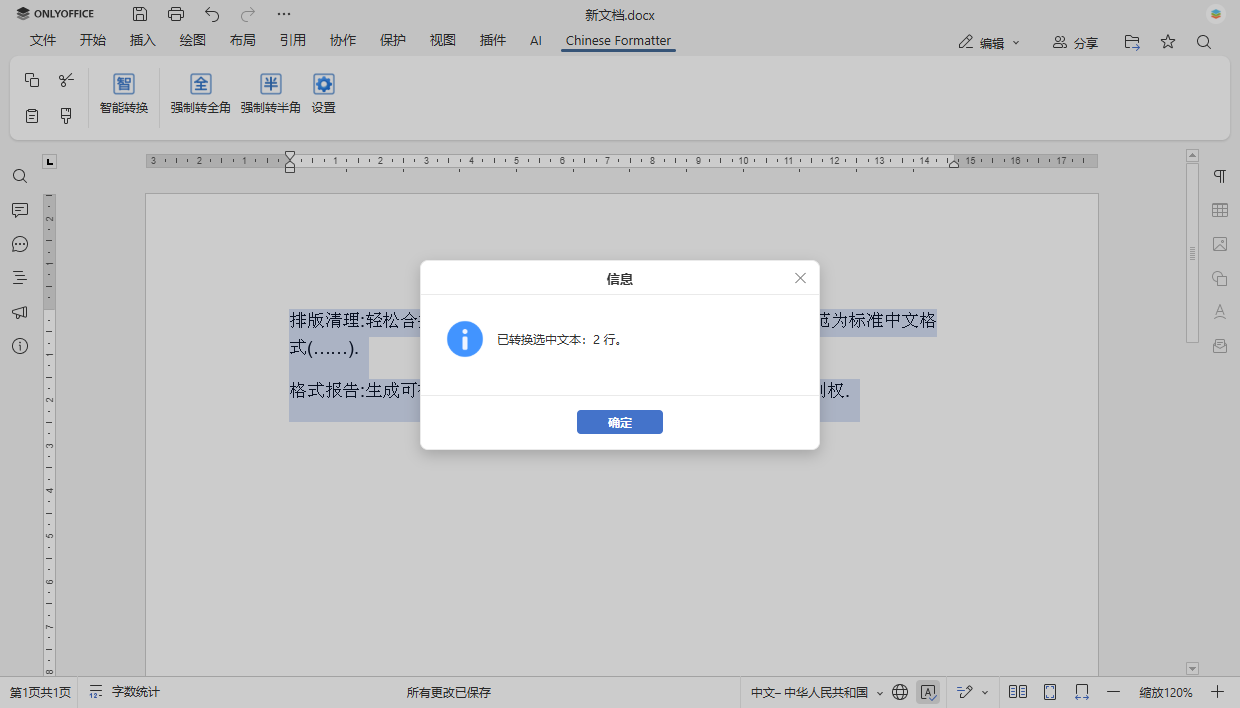Viewport: 1240px width, 708px height.
Task: Zoom in with the plus button
Action: pos(1217,692)
